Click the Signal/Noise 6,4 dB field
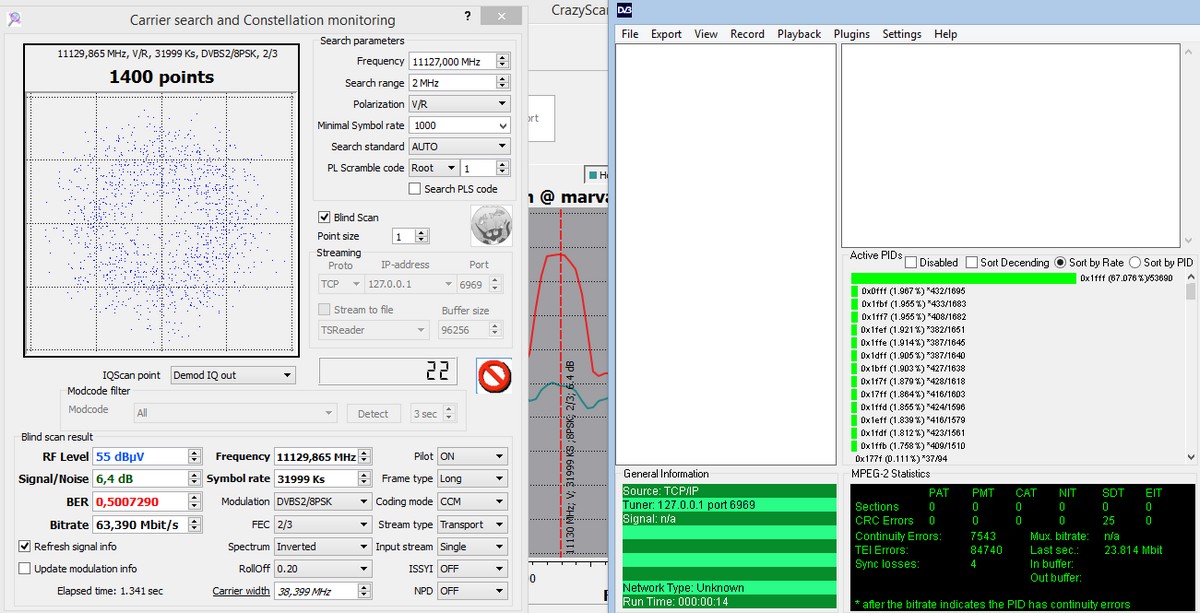Viewport: 1200px width, 613px height. point(140,478)
